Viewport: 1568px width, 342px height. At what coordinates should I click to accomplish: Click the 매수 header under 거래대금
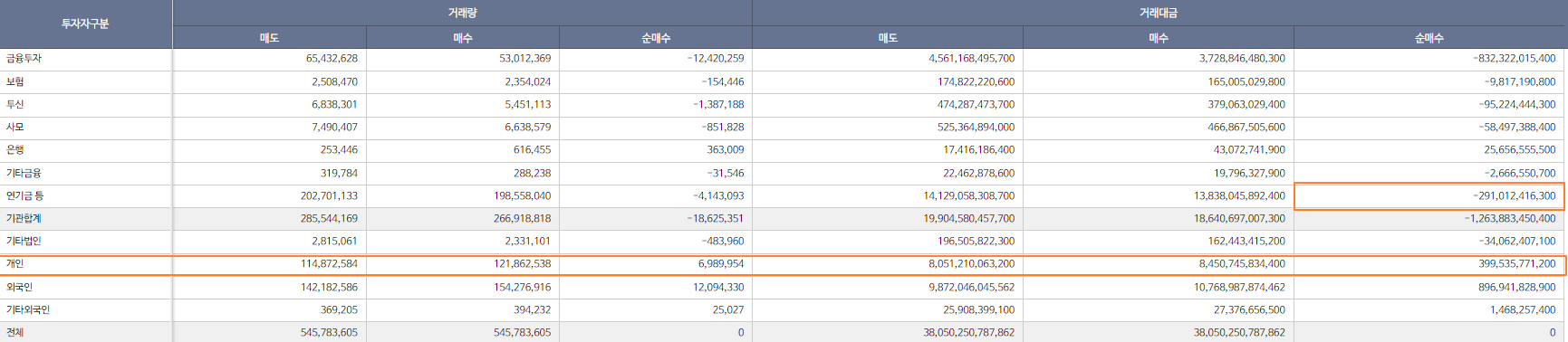click(x=1159, y=38)
